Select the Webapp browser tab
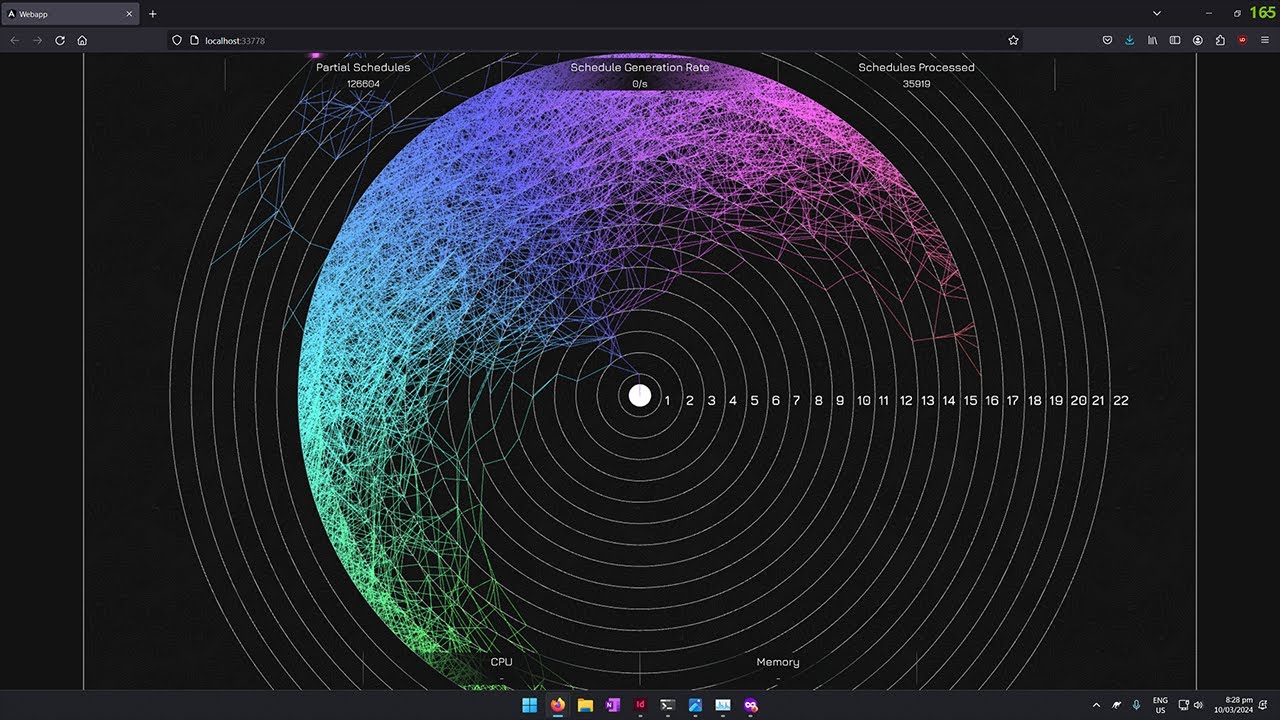The height and width of the screenshot is (720, 1280). (70, 14)
